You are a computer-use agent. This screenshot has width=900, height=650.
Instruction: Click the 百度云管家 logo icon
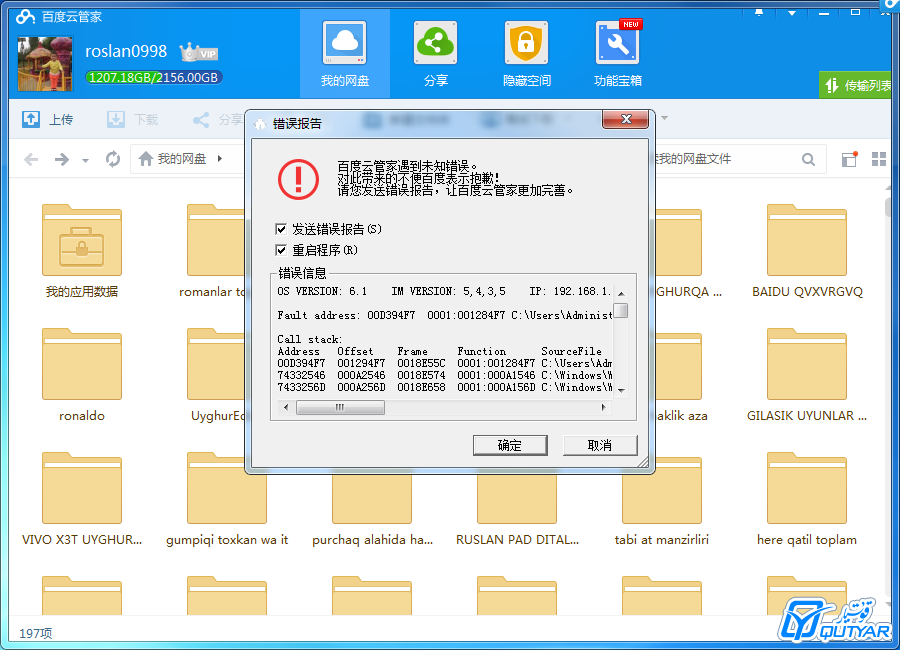pos(25,17)
